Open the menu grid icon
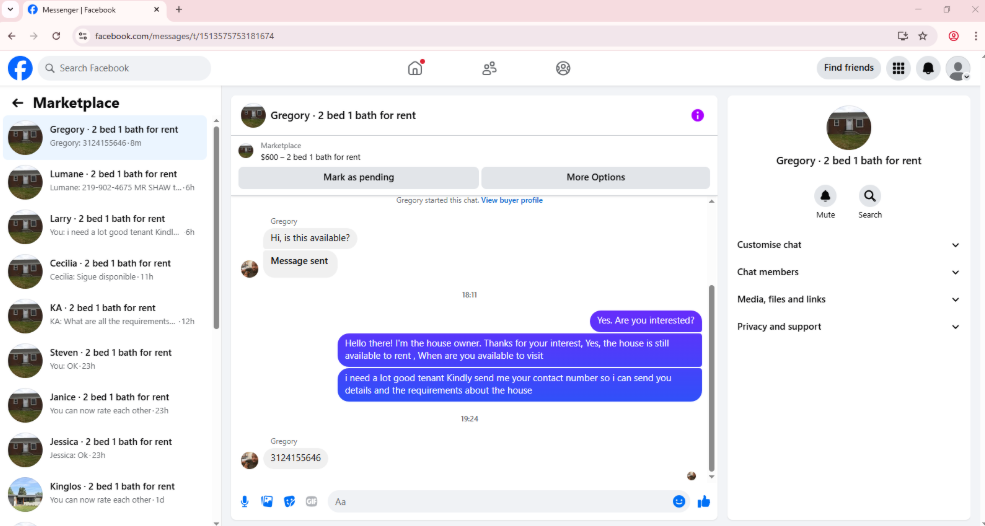The width and height of the screenshot is (985, 526). coord(898,68)
